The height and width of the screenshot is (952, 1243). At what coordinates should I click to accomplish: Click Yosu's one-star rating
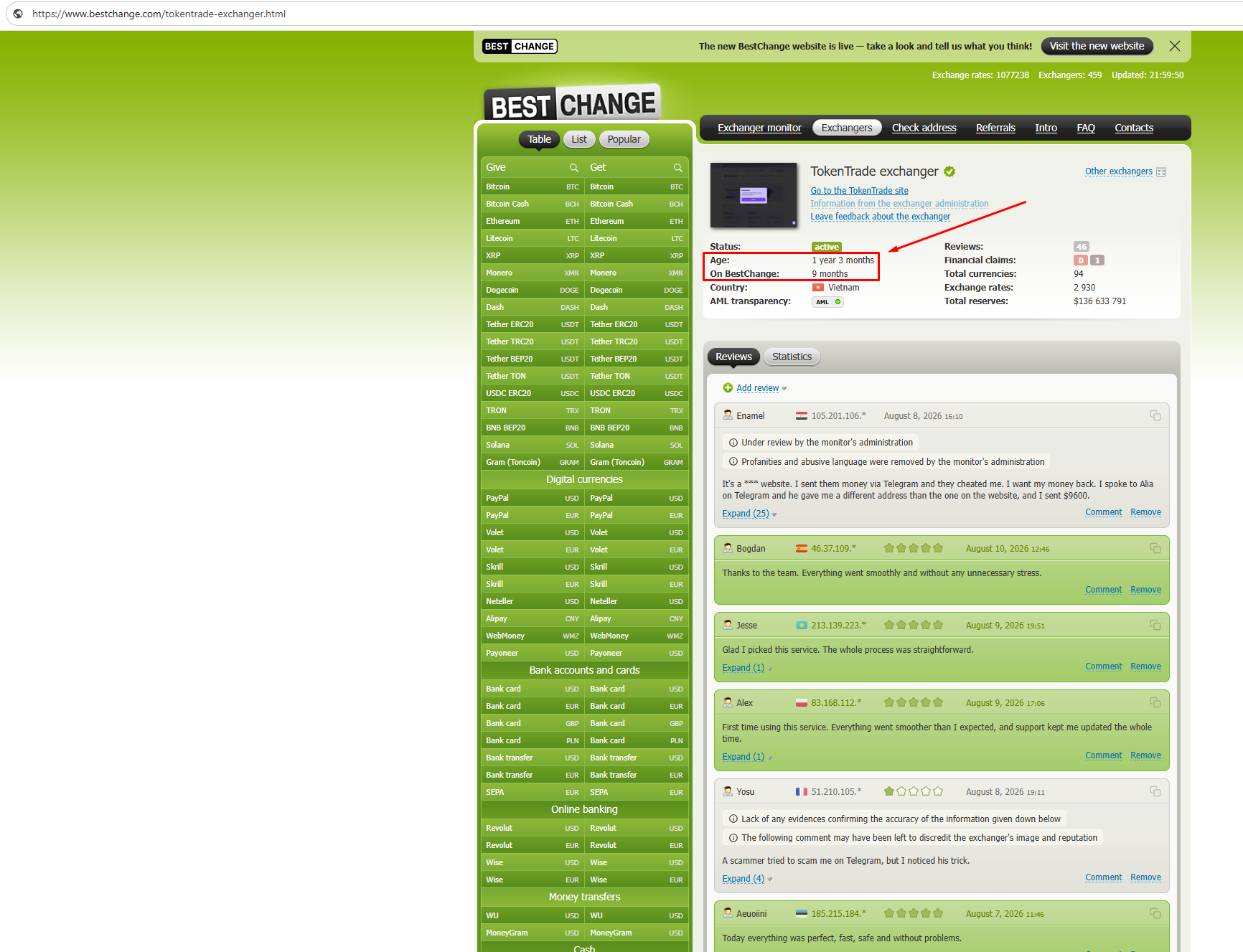coord(914,791)
